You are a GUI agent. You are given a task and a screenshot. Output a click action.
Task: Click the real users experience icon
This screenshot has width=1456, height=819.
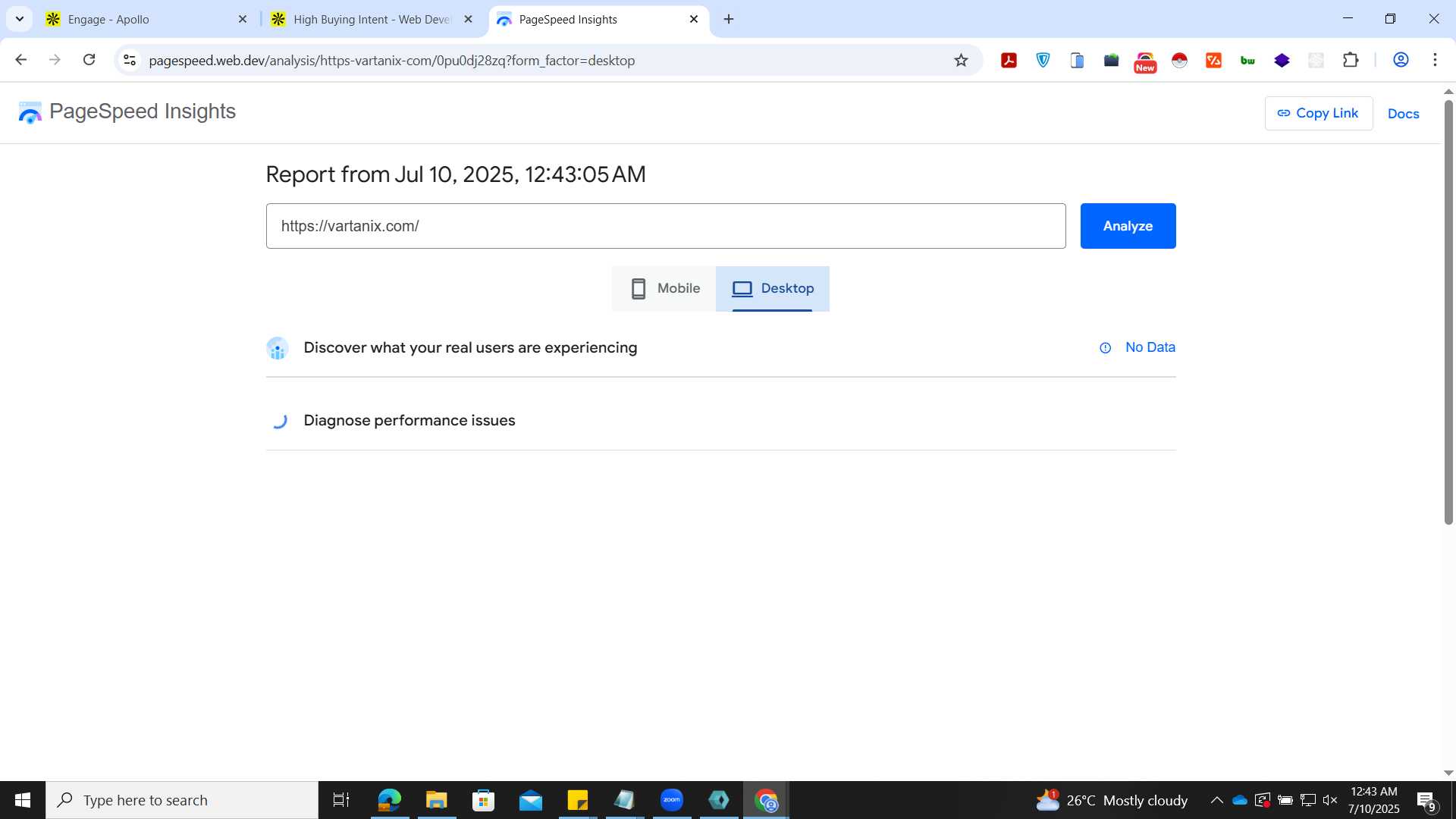(278, 348)
